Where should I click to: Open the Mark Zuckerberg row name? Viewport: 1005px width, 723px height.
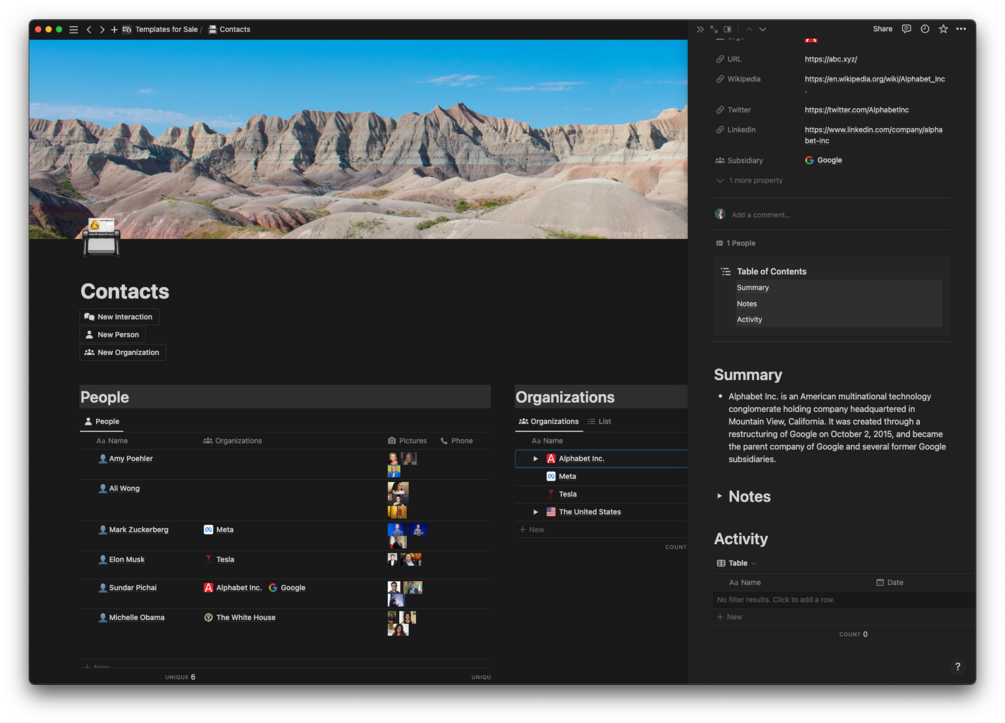pos(138,530)
